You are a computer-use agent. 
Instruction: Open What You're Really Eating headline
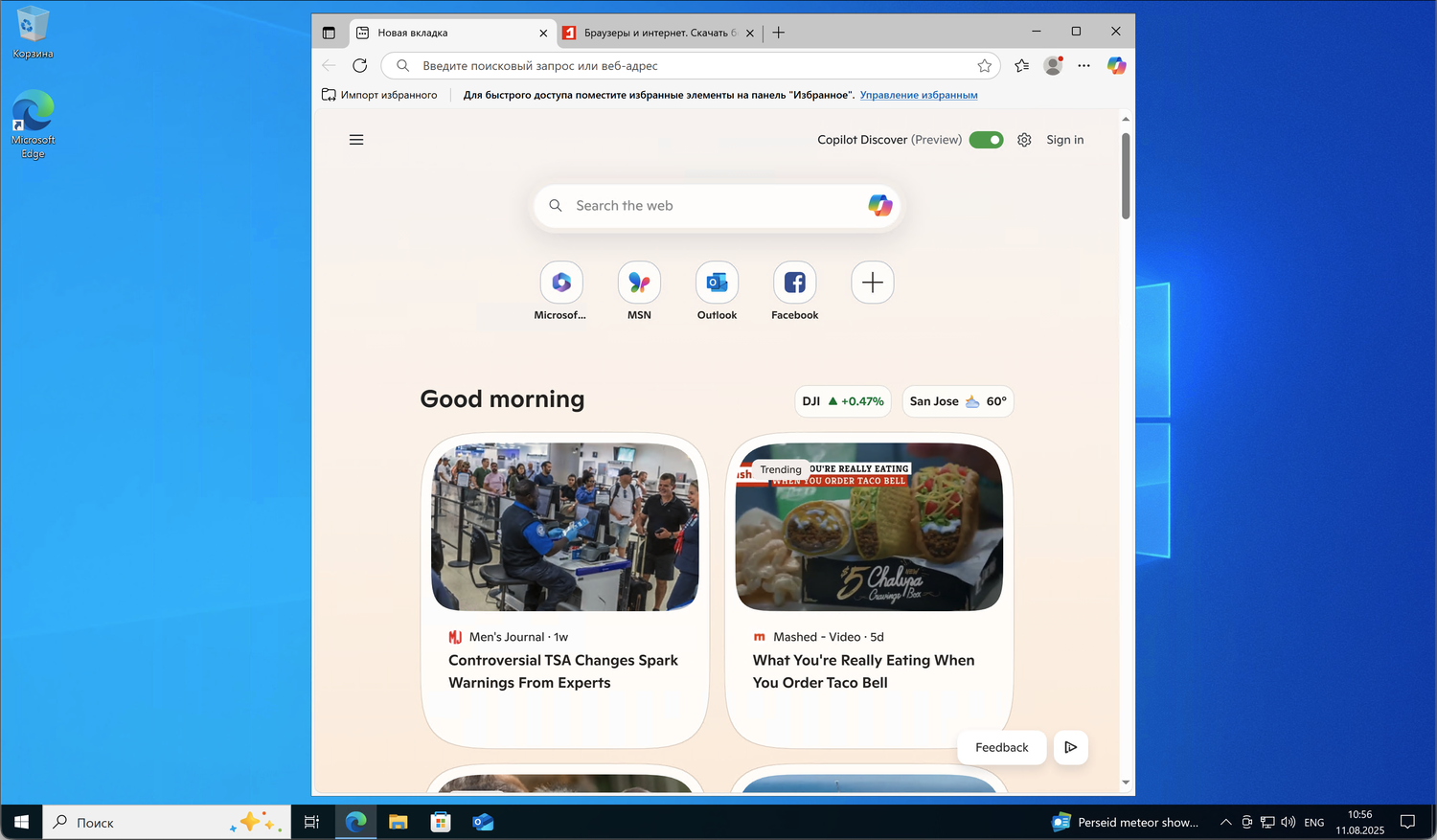(864, 671)
